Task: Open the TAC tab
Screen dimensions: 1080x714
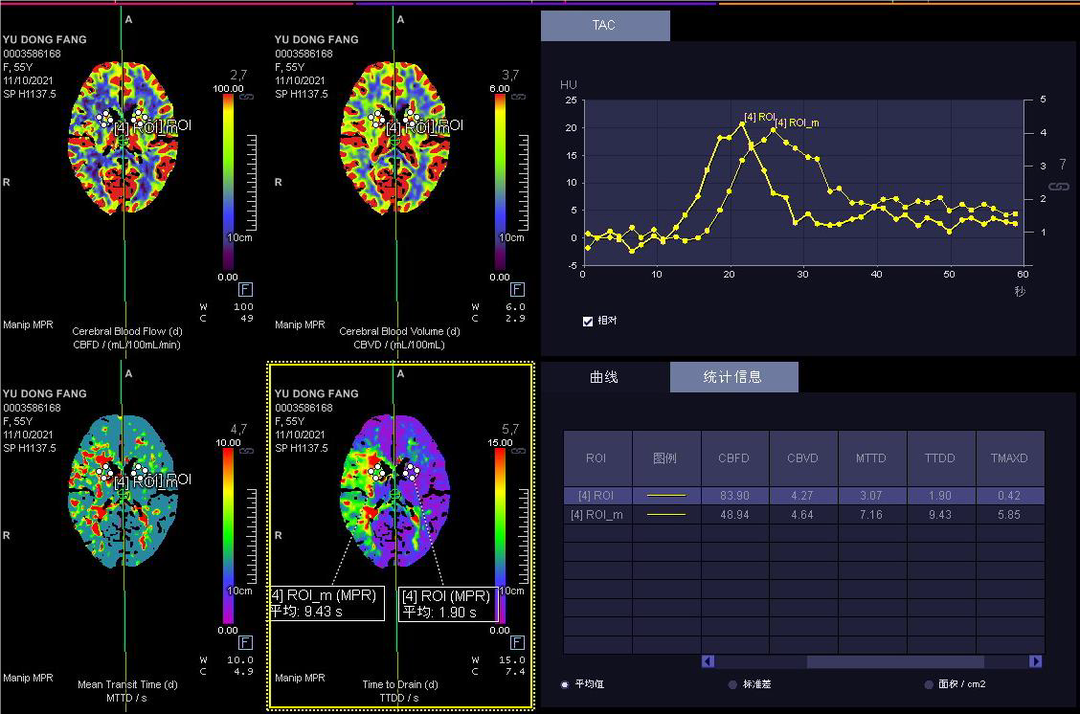Action: point(605,25)
